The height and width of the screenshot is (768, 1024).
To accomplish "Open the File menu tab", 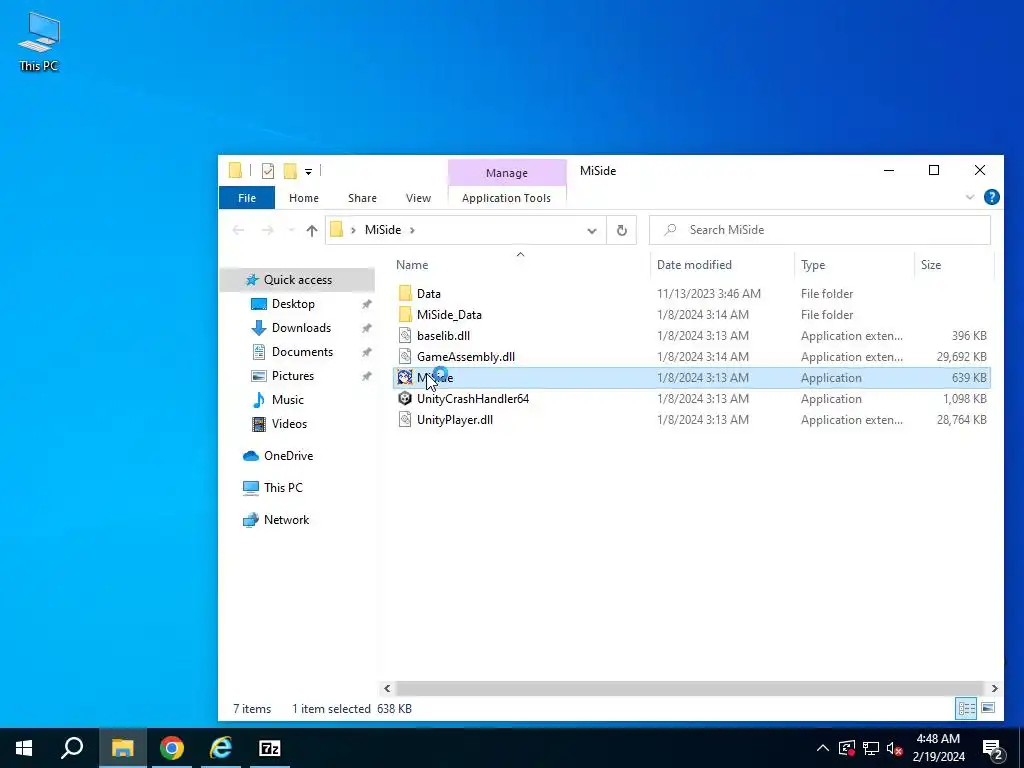I will pos(247,198).
